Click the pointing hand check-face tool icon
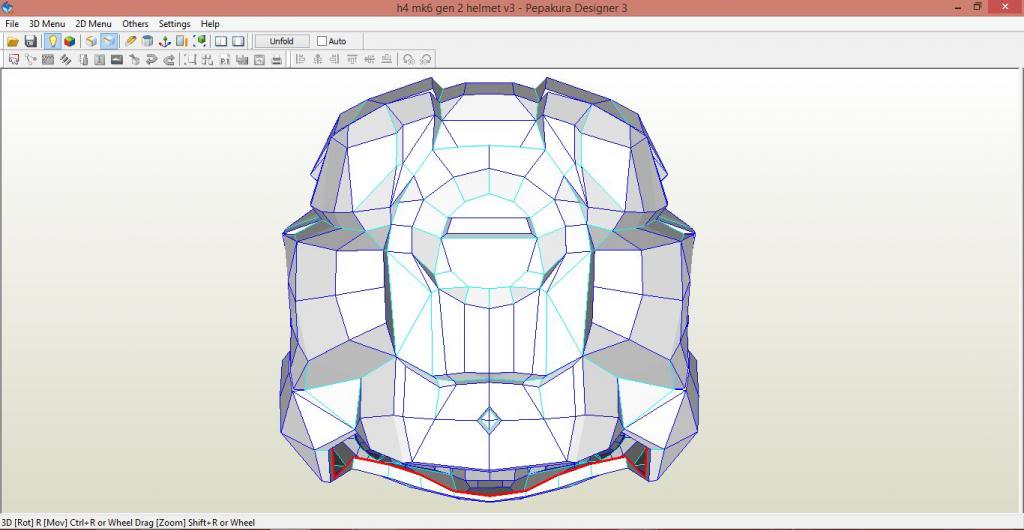The width and height of the screenshot is (1024, 530). pos(135,59)
